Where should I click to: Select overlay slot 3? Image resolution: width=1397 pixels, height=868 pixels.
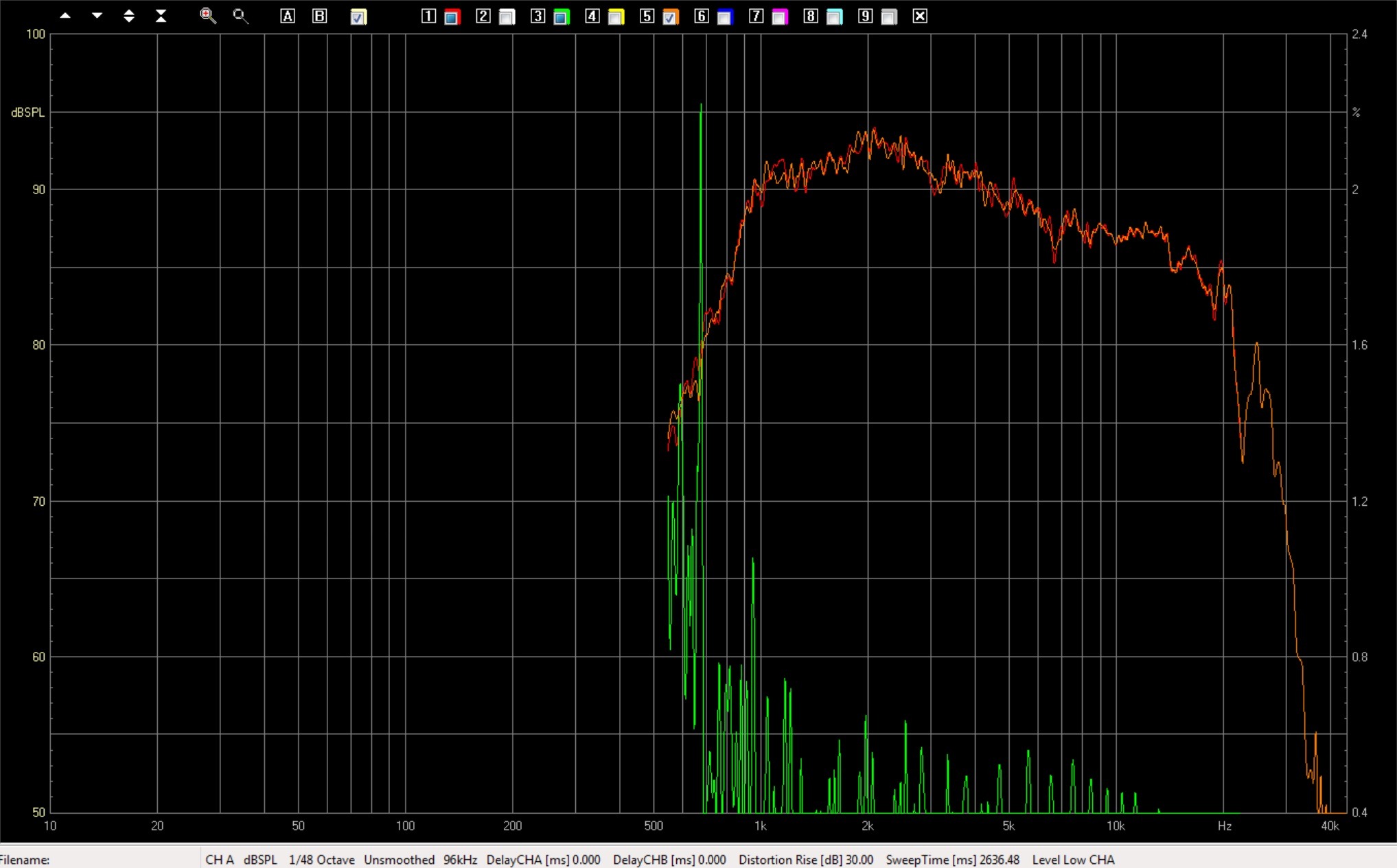point(538,16)
